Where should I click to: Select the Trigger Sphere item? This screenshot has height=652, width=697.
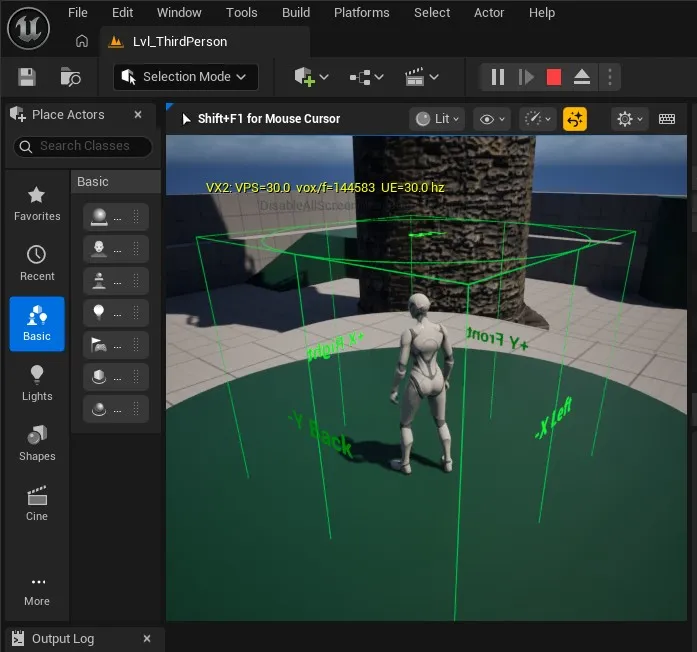point(116,409)
